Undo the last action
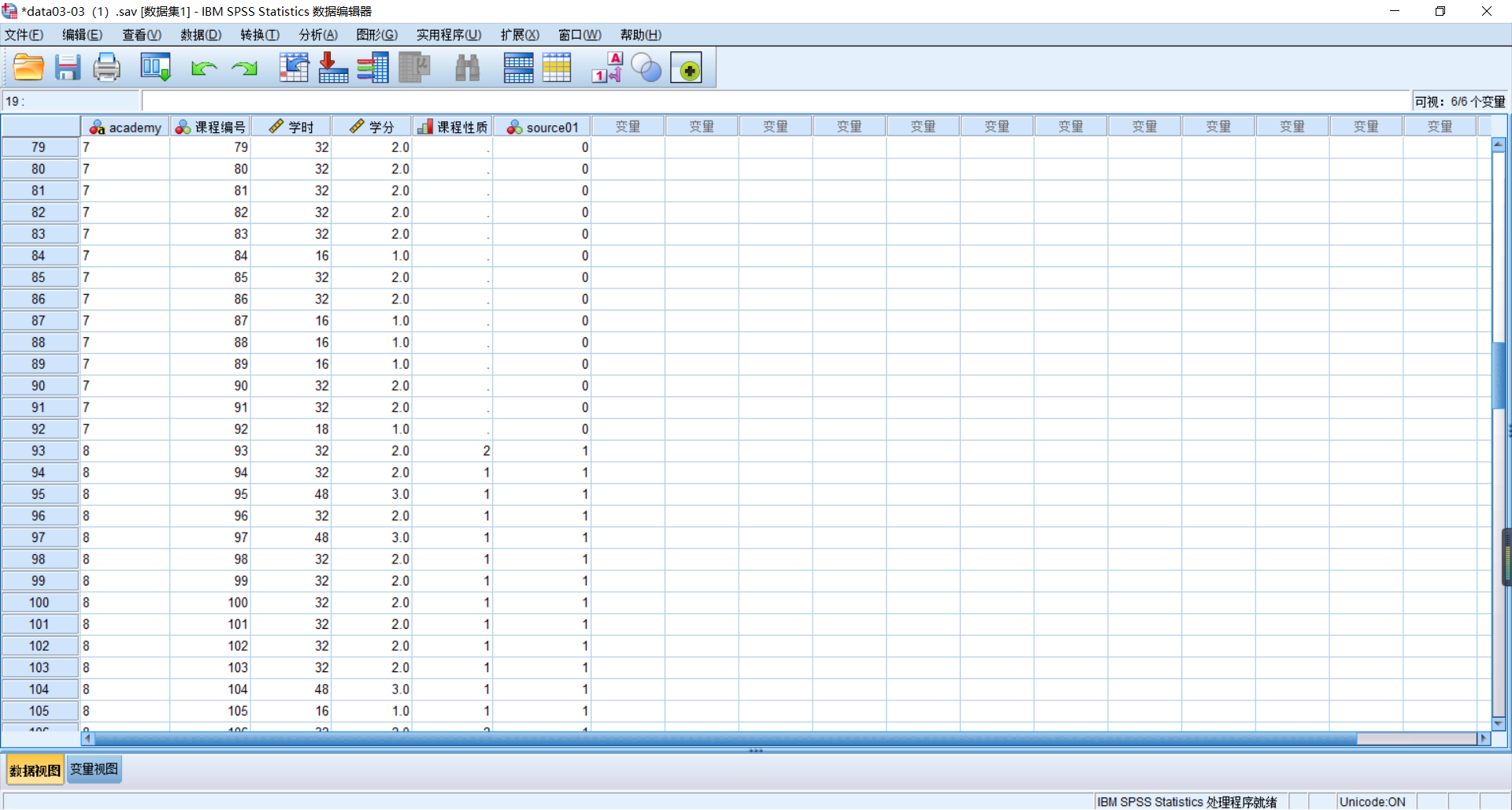1512x810 pixels. coord(203,69)
